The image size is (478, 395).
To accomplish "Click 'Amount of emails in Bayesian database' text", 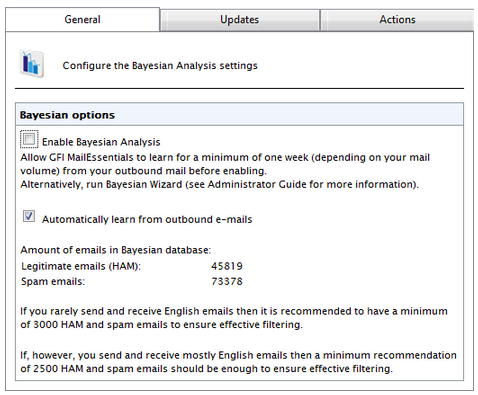I will 115,250.
